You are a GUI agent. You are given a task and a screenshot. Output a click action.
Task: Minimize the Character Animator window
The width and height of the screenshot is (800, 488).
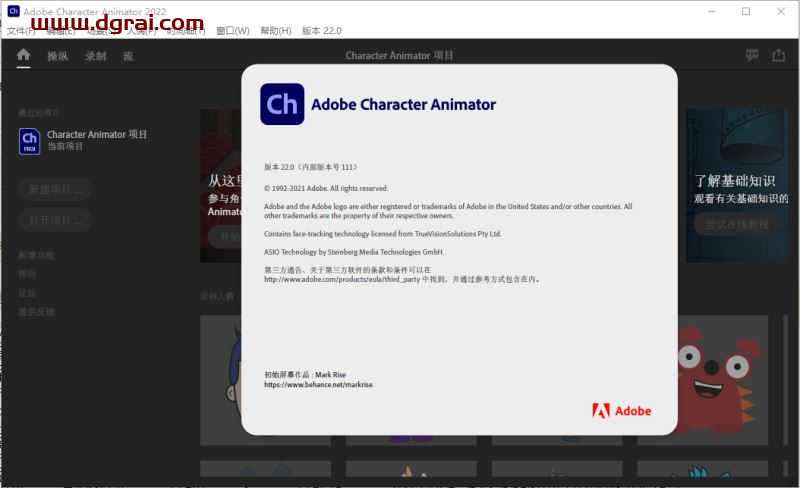click(x=712, y=11)
